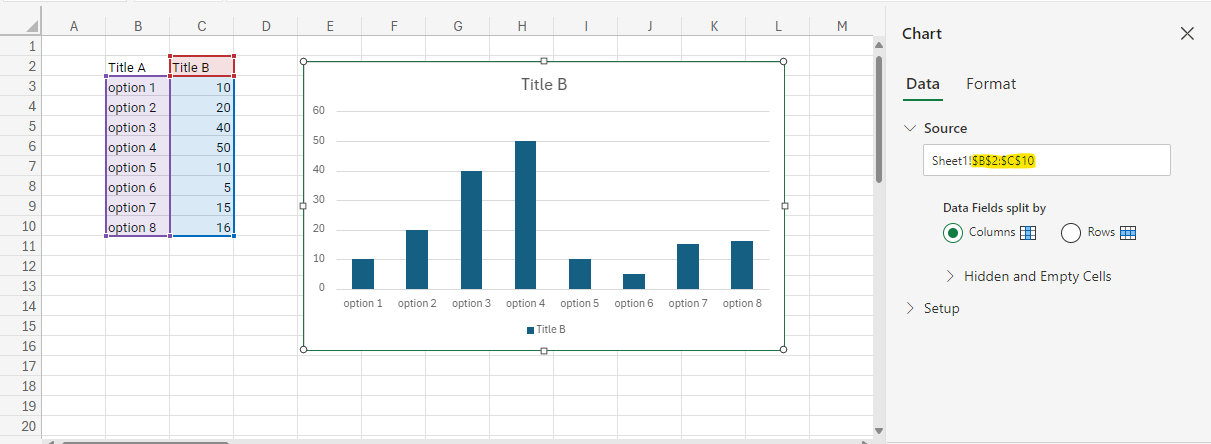Open the Format tab
Screen dimensions: 1211x444
[x=991, y=84]
